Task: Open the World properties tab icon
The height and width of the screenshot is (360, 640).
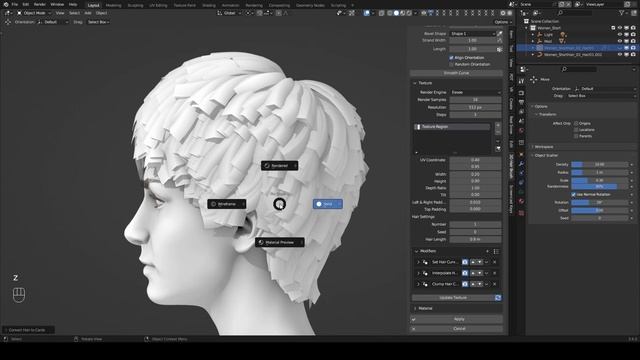Action: pos(521,131)
